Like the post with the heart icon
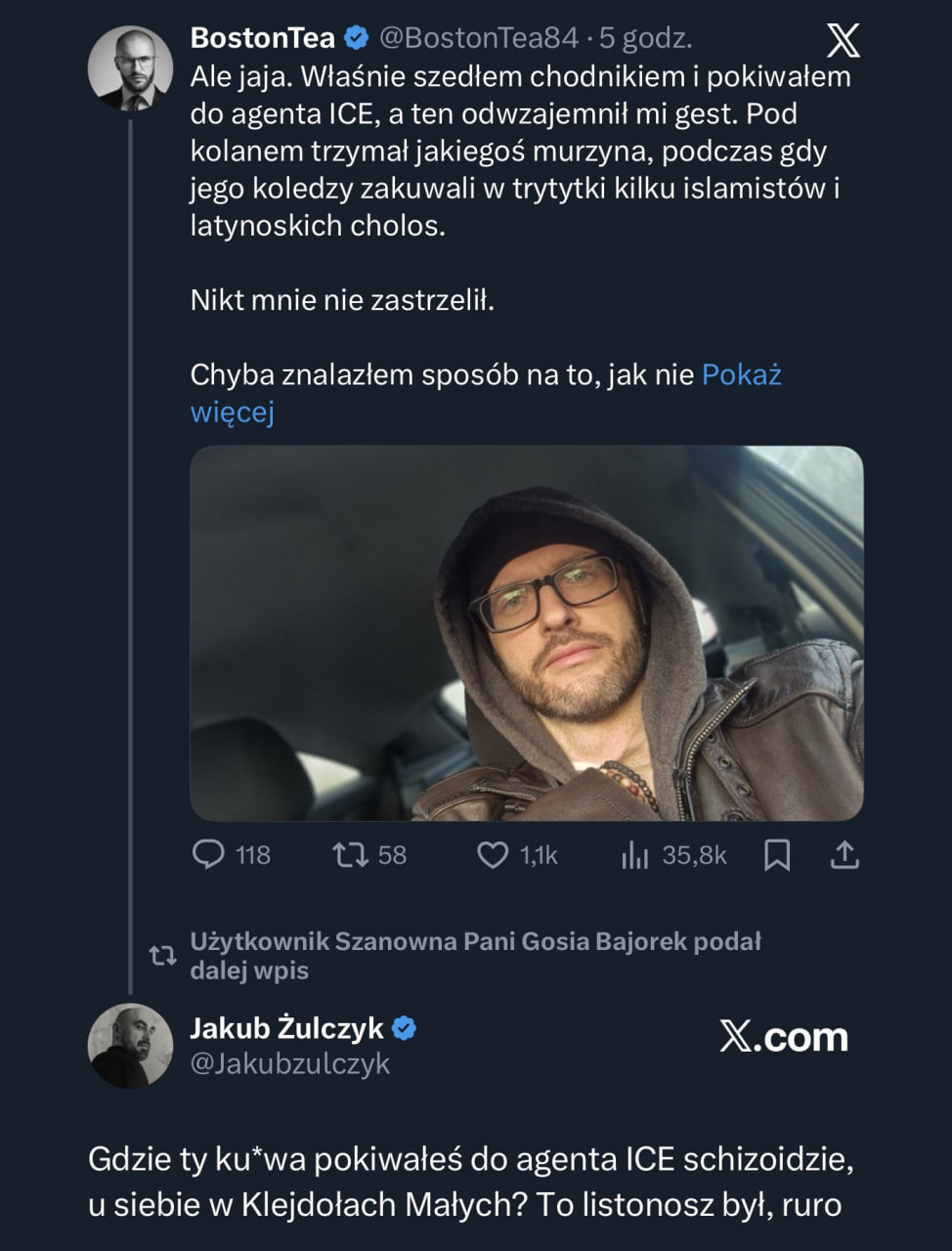This screenshot has height=1251, width=952. 493,855
